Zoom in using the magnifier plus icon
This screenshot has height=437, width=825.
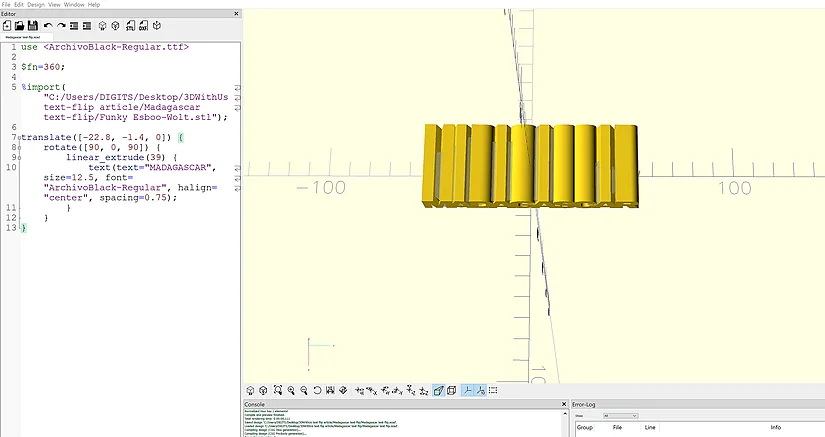(291, 390)
